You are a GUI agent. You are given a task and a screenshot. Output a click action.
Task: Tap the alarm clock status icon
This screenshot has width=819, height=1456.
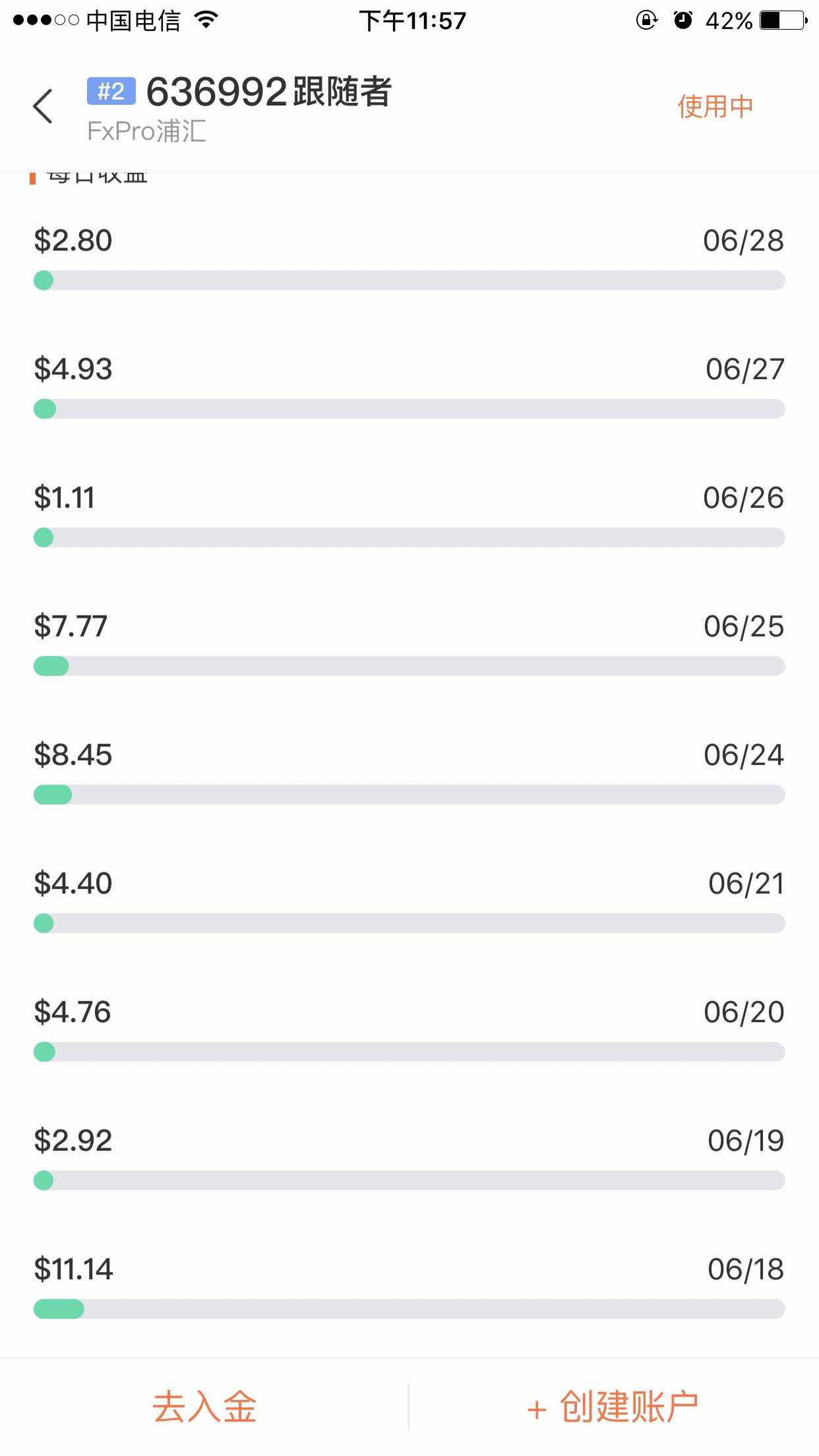(683, 20)
